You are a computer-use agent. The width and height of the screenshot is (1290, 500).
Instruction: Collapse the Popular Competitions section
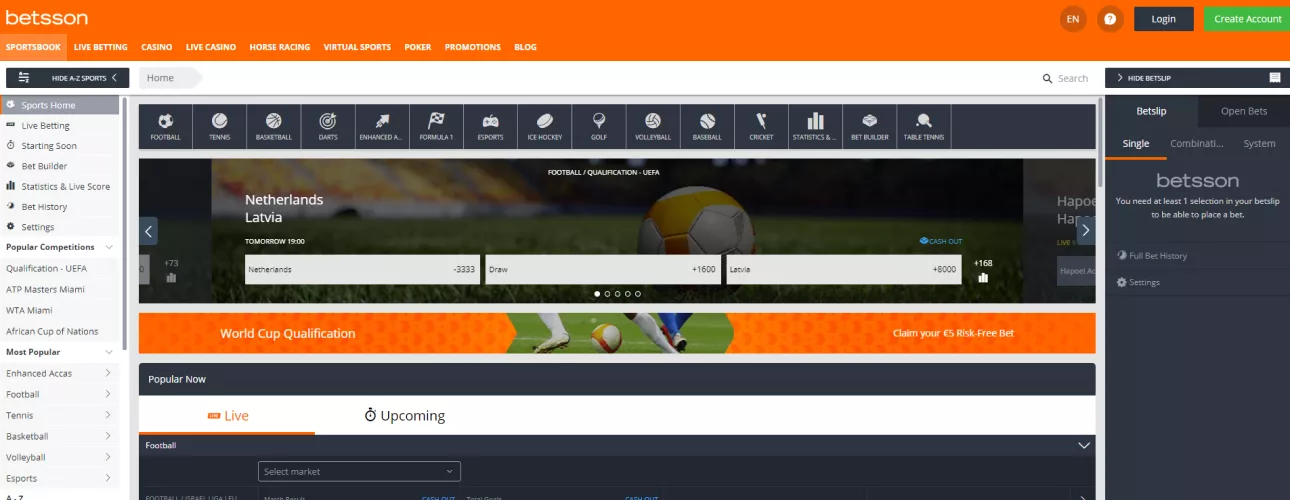[x=109, y=247]
